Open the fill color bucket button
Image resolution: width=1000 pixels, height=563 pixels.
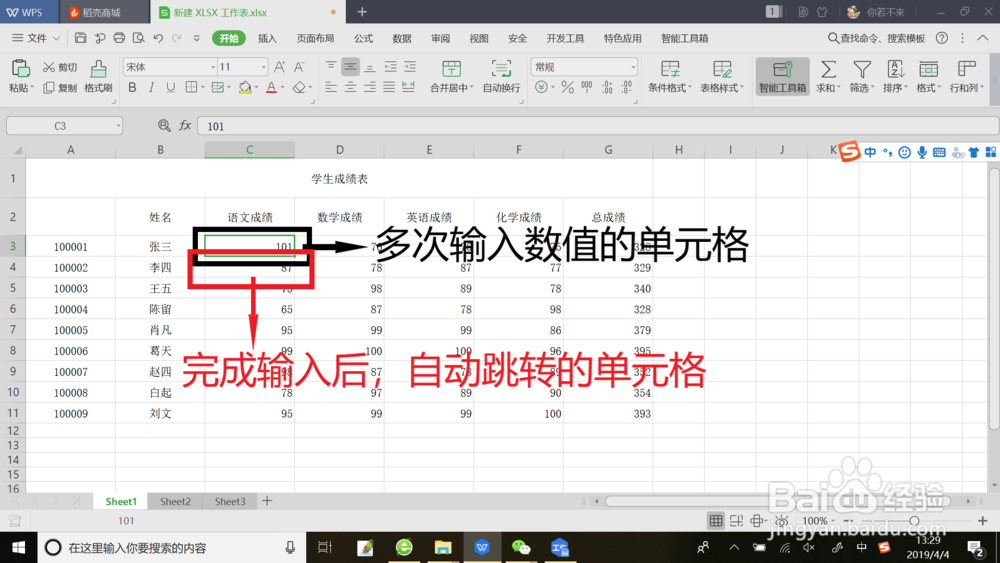coord(245,87)
